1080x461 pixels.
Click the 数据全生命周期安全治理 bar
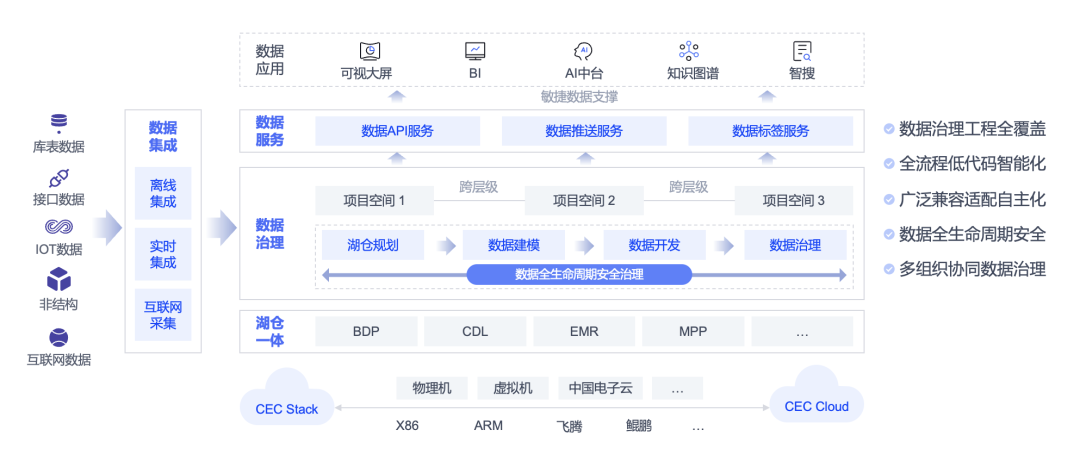pyautogui.click(x=579, y=274)
